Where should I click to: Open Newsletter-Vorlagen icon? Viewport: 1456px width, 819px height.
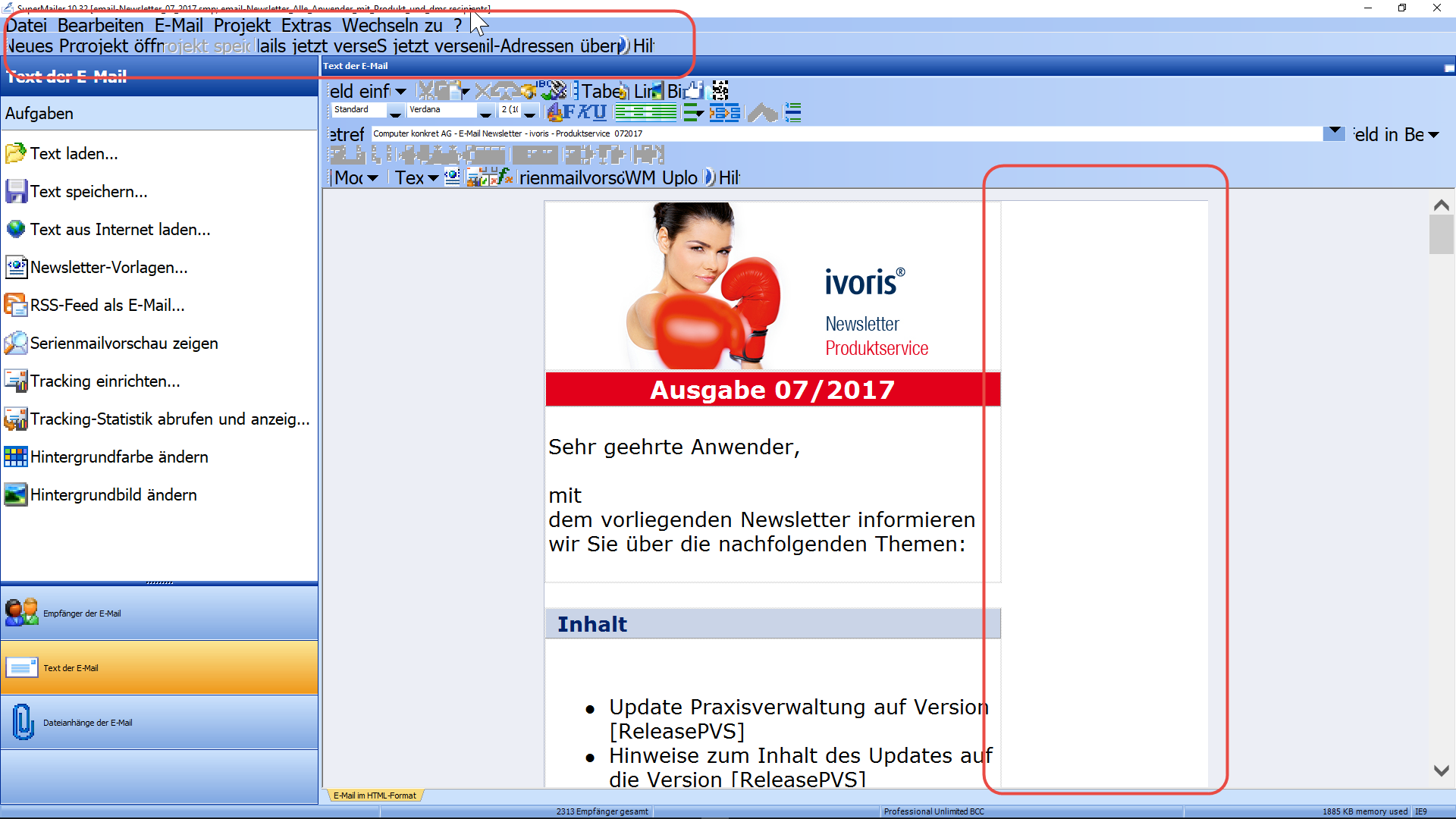pyautogui.click(x=16, y=267)
